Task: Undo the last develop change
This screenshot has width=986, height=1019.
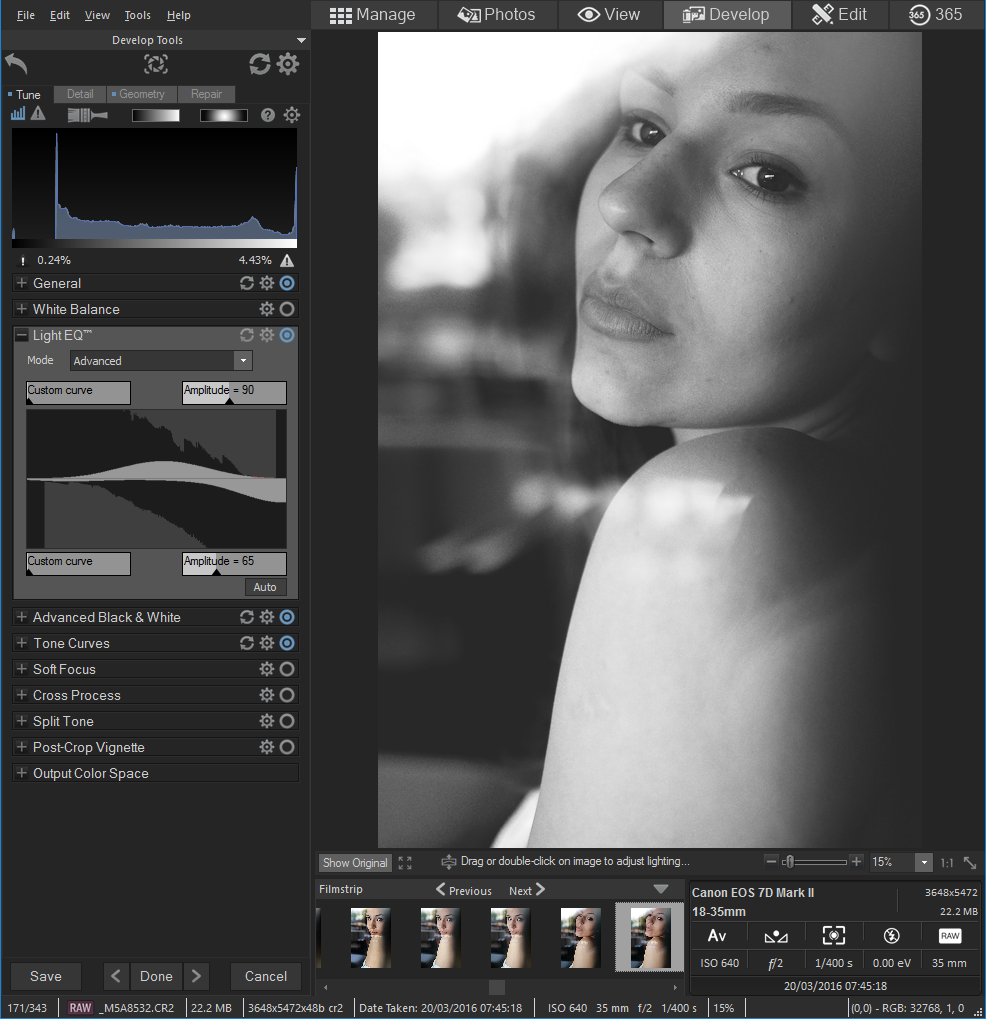Action: coord(16,64)
